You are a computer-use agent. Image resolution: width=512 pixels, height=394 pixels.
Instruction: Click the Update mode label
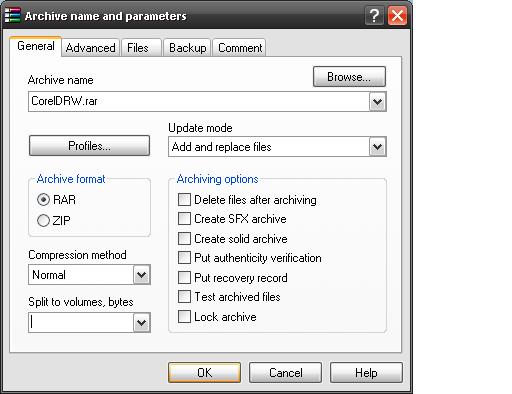200,128
